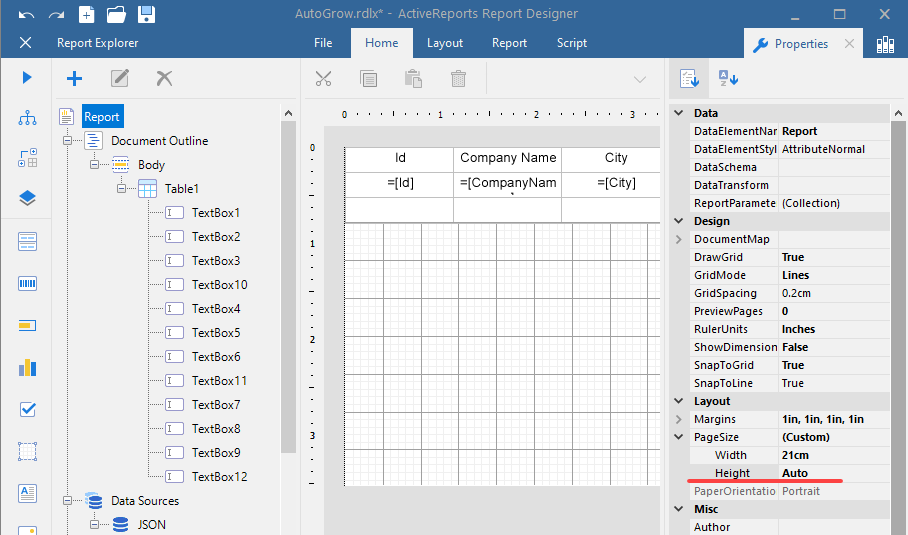Click the ShowDimension False value

pos(834,347)
